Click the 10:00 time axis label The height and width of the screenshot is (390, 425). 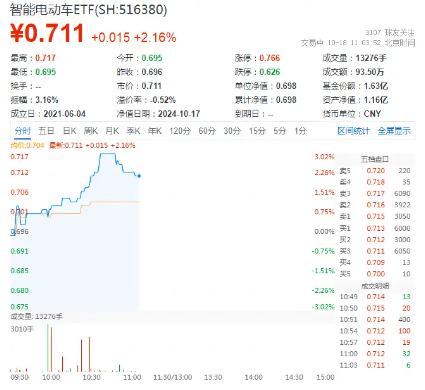tap(51, 377)
